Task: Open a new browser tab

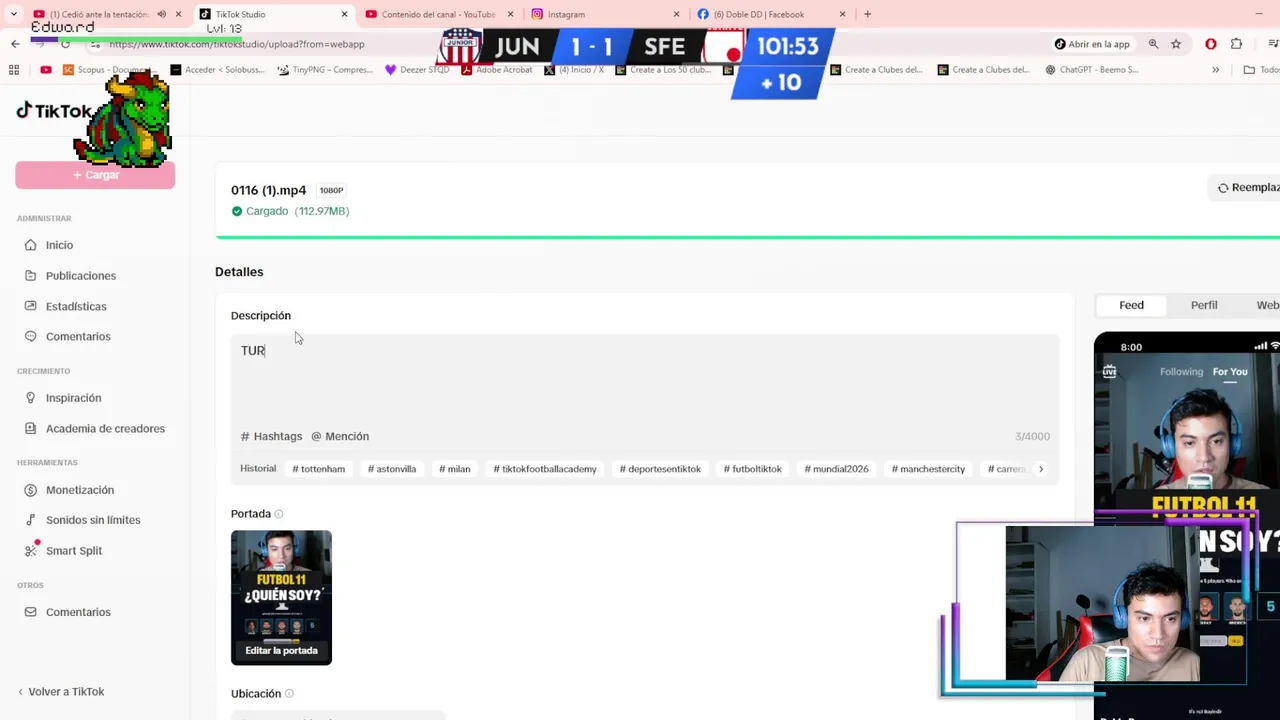Action: (867, 14)
